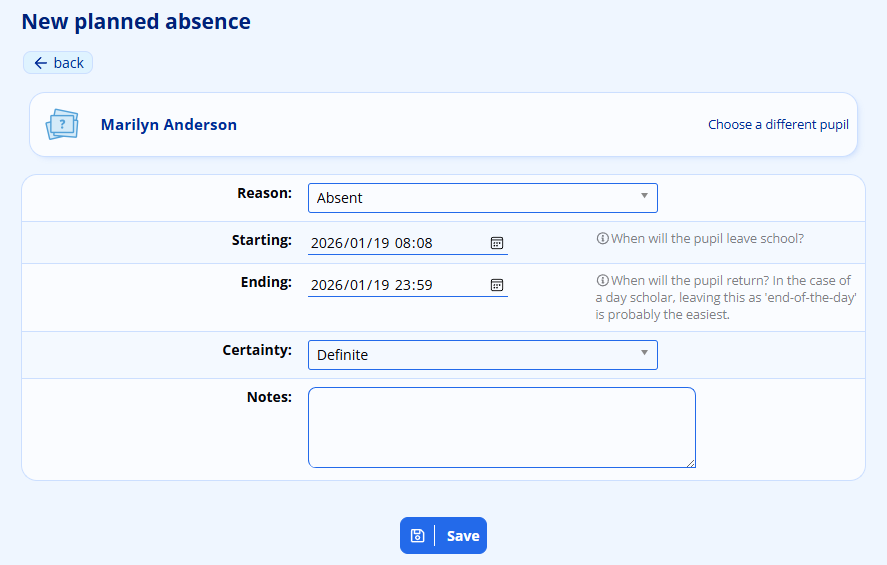Click the pupil photo placeholder icon
This screenshot has height=565, width=887.
point(62,125)
